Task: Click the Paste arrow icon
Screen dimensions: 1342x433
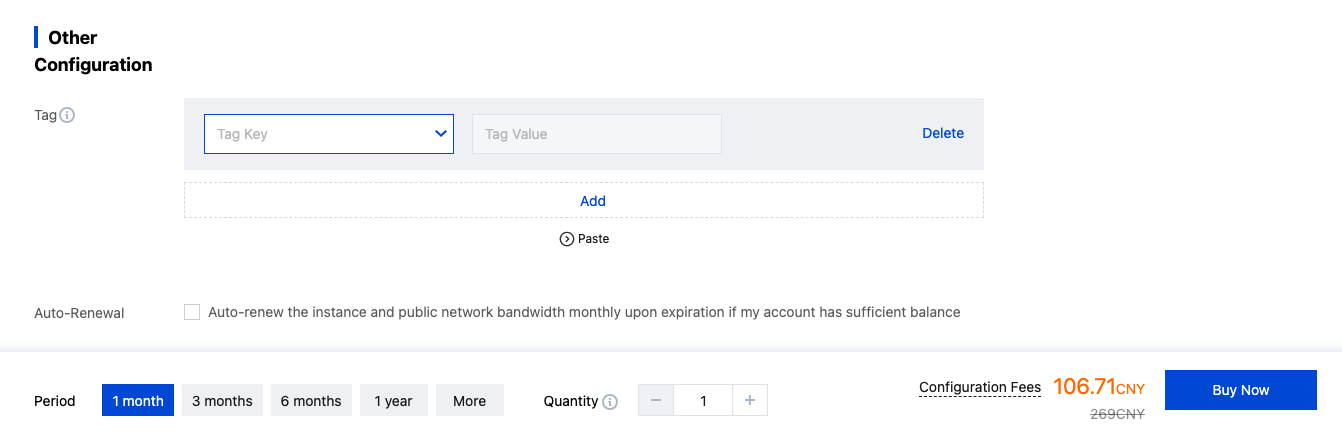Action: pyautogui.click(x=567, y=239)
